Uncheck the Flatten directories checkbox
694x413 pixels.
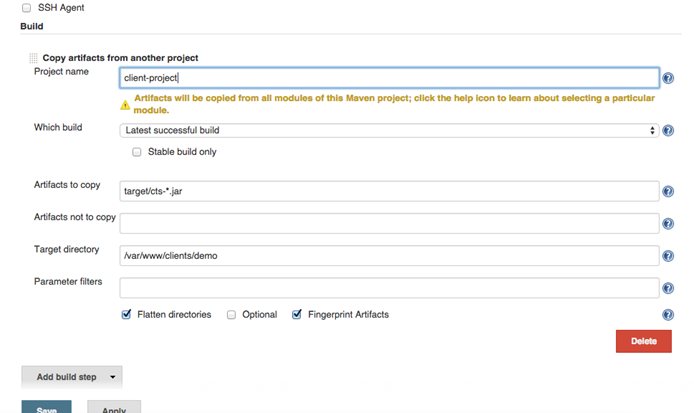[126, 314]
